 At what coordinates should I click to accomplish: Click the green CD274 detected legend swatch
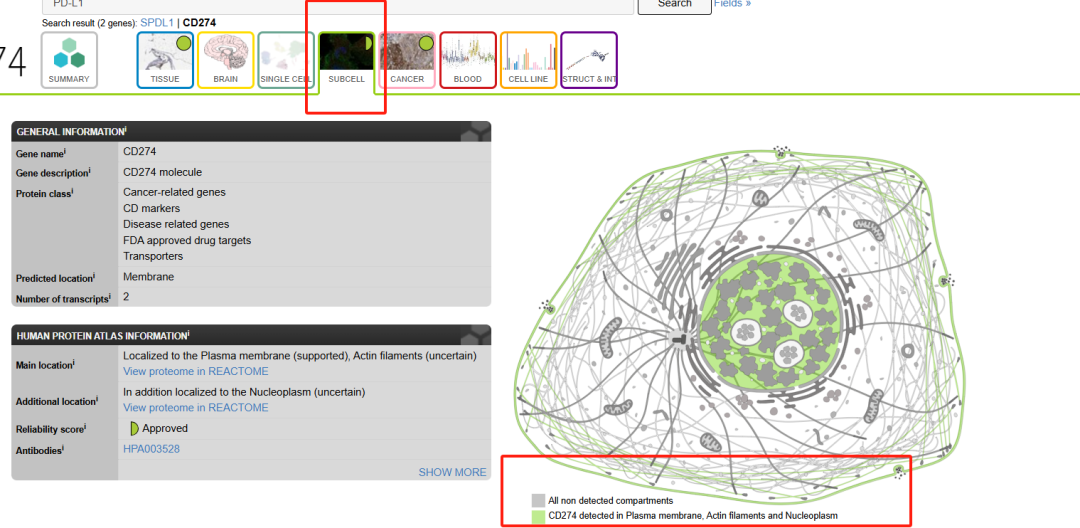click(538, 516)
